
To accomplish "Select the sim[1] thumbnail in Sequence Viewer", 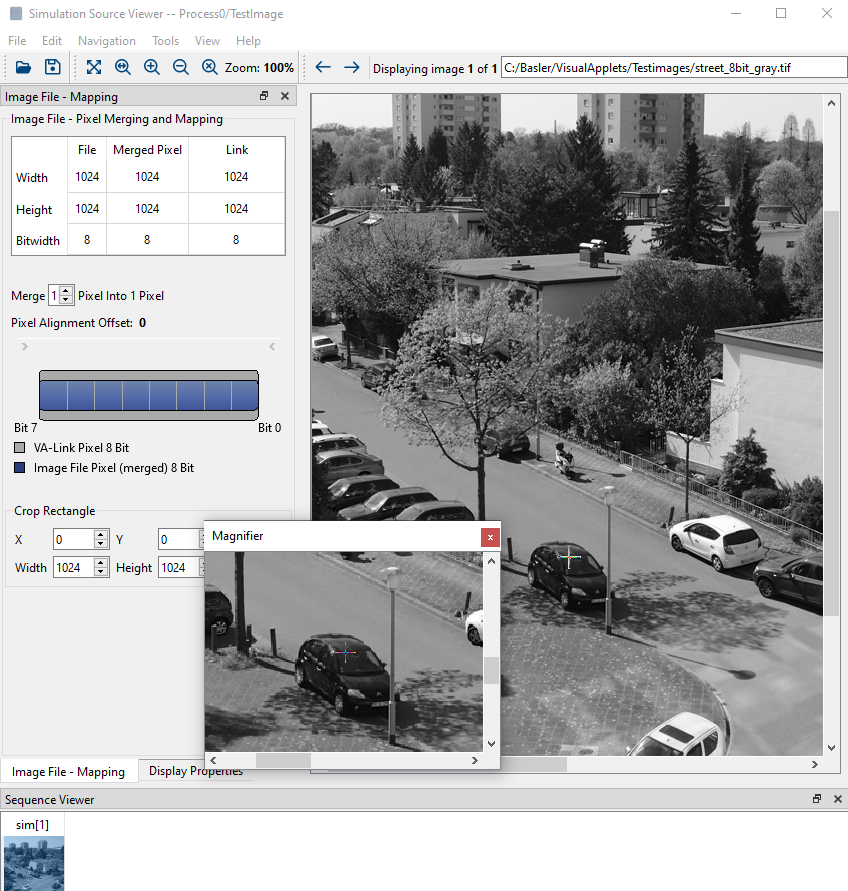I will point(34,855).
